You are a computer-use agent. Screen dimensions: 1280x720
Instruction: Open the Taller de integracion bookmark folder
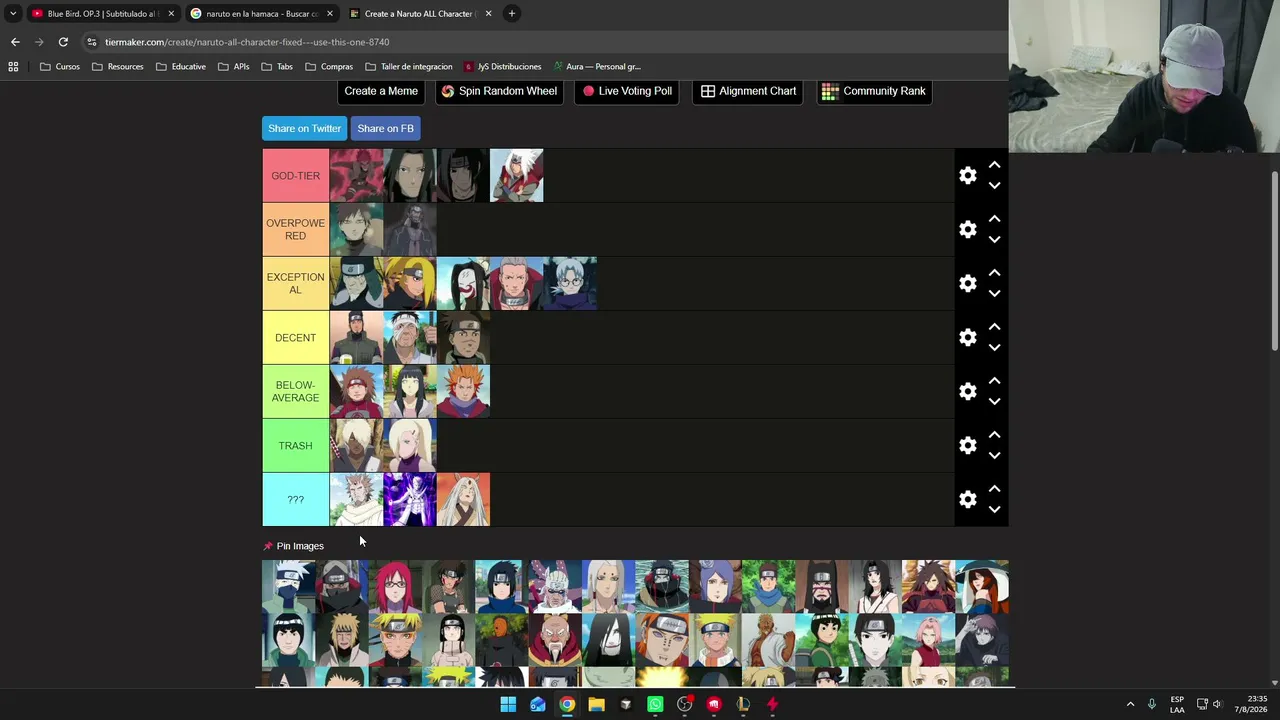pos(409,67)
